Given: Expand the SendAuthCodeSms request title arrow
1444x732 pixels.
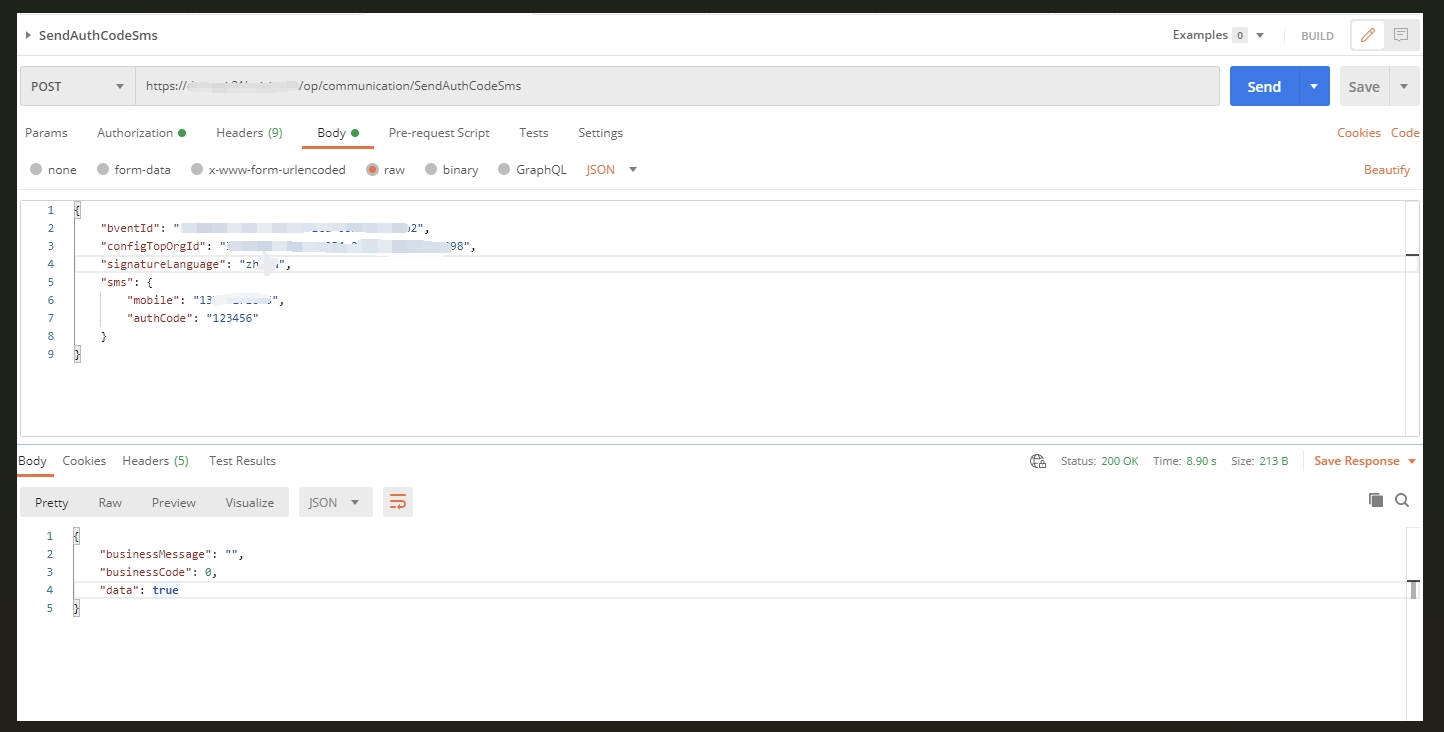Looking at the screenshot, I should [28, 35].
